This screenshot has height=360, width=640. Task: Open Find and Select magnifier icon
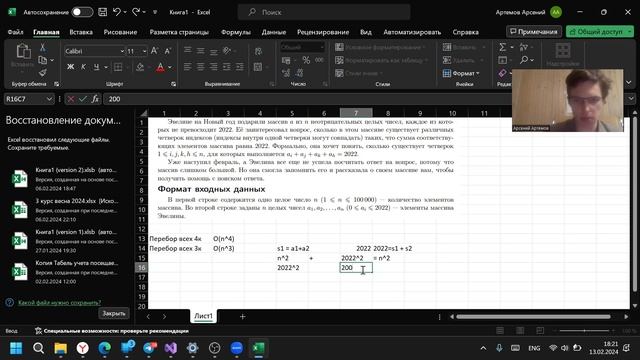tap(524, 60)
